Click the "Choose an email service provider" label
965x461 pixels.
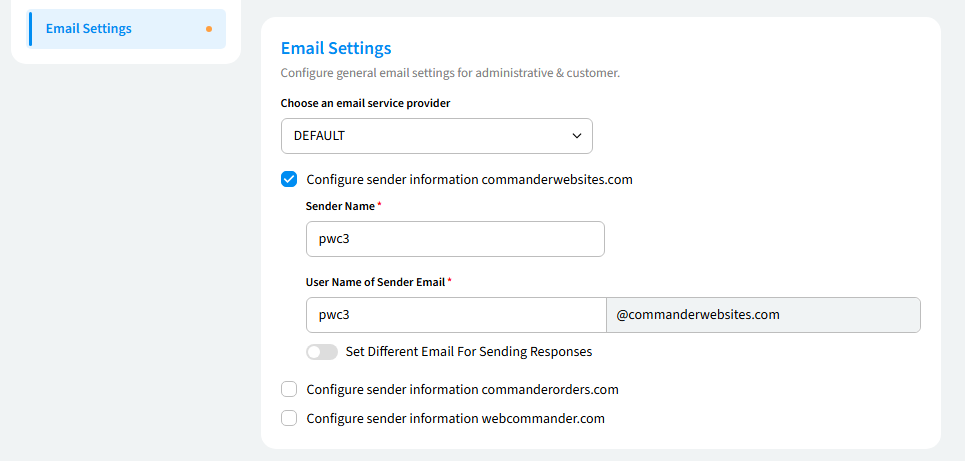click(365, 103)
